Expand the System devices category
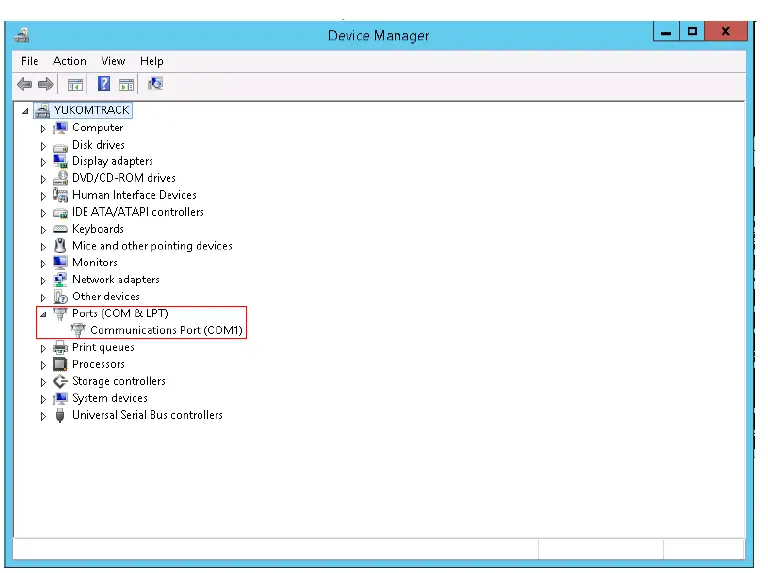The image size is (768, 573). click(43, 399)
